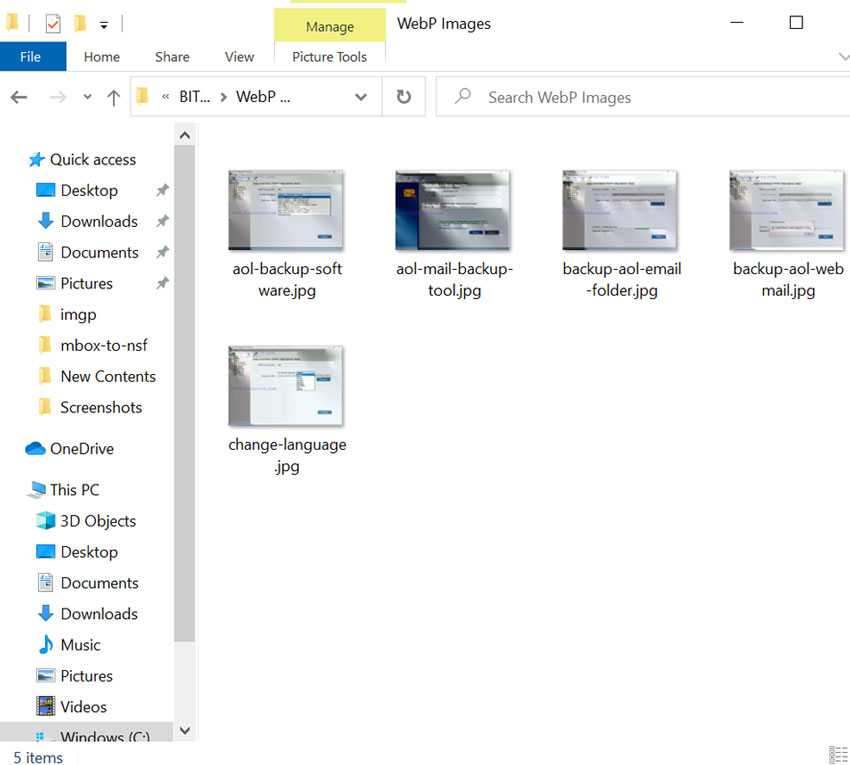Switch to details view via status bar icon
This screenshot has height=765, width=850.
[838, 755]
